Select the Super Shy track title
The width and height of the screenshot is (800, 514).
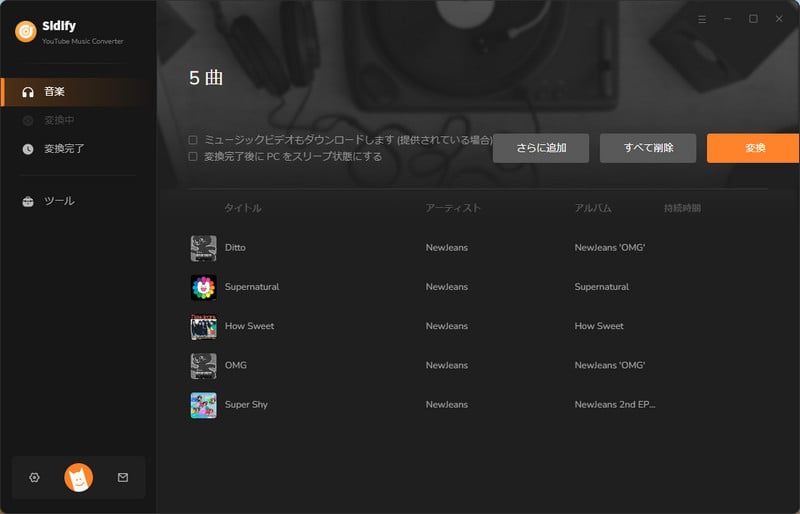(246, 405)
